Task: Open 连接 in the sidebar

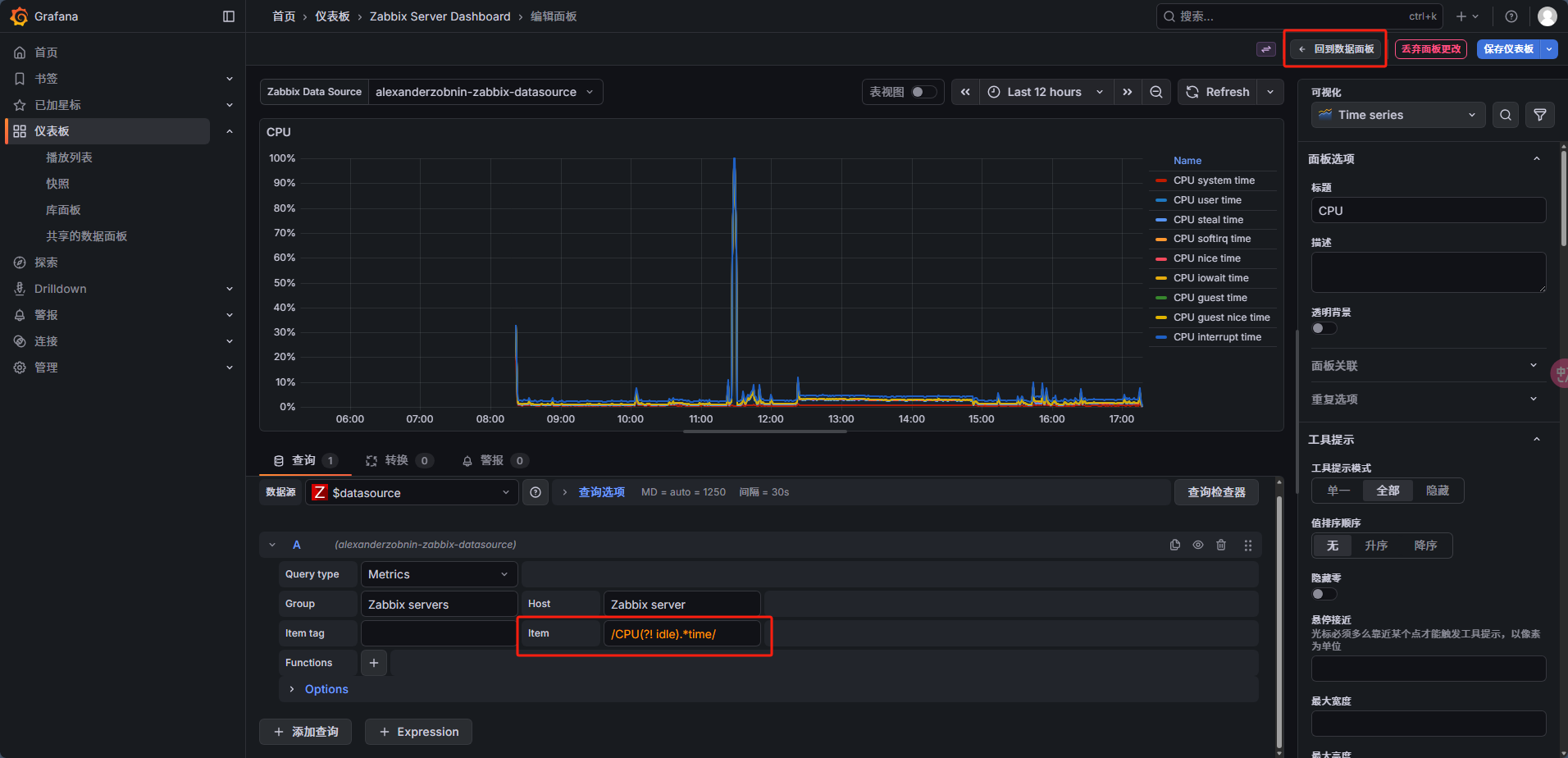Action: 46,341
